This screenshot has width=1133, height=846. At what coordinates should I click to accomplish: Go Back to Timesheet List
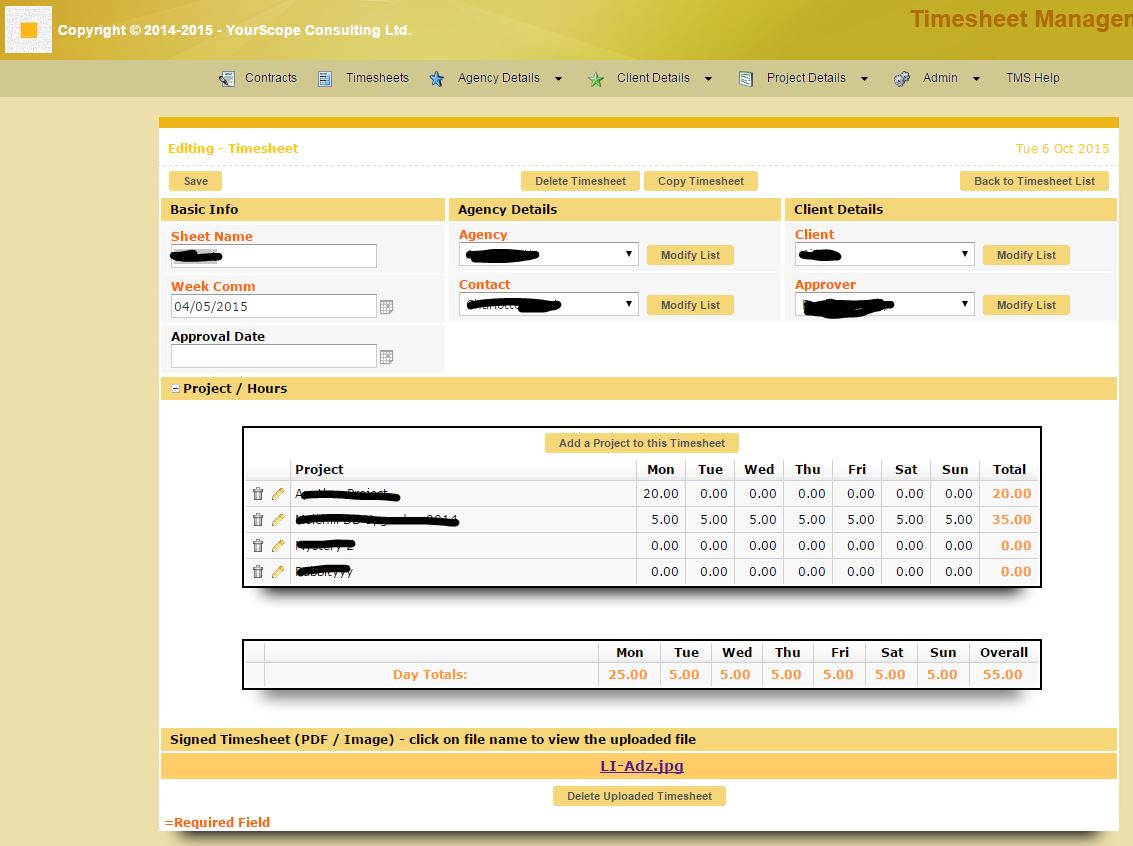[x=1034, y=181]
